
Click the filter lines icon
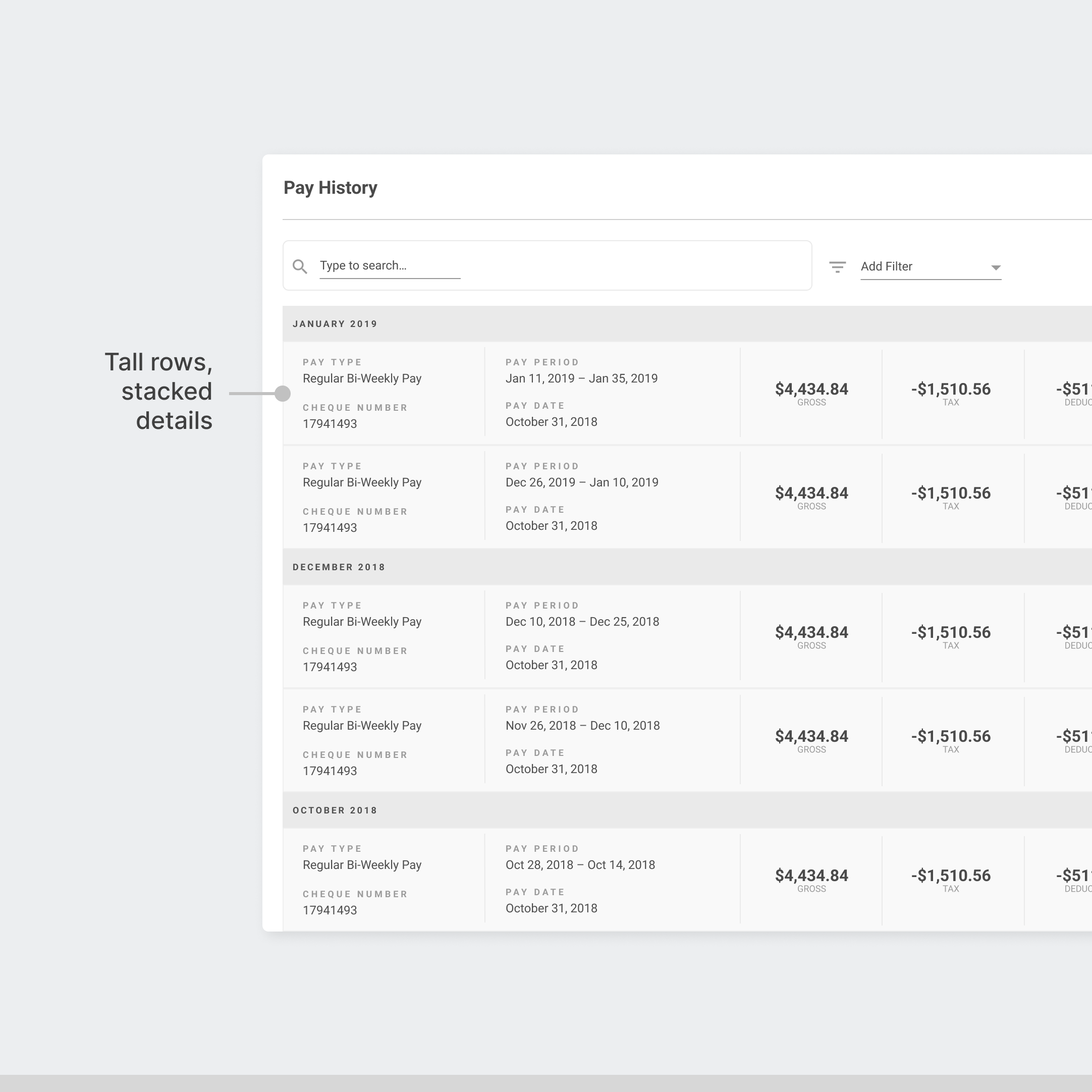837,267
